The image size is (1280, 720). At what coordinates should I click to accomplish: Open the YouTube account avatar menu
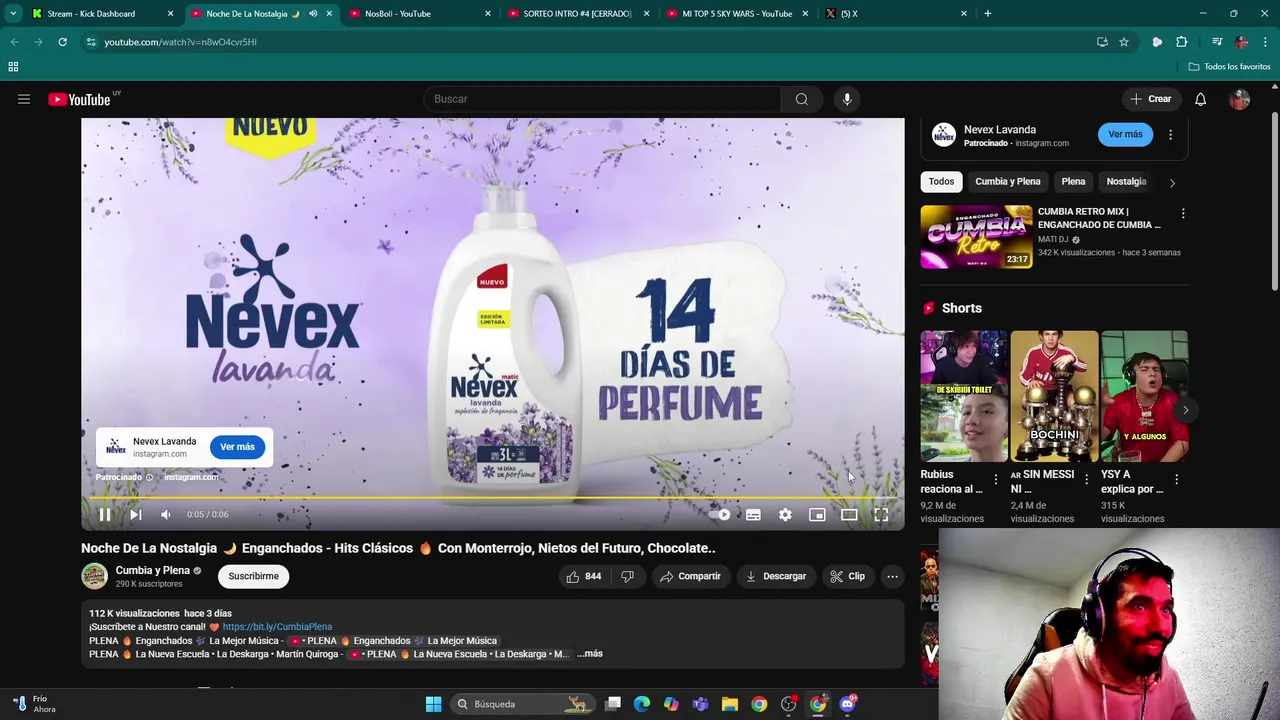click(1240, 99)
